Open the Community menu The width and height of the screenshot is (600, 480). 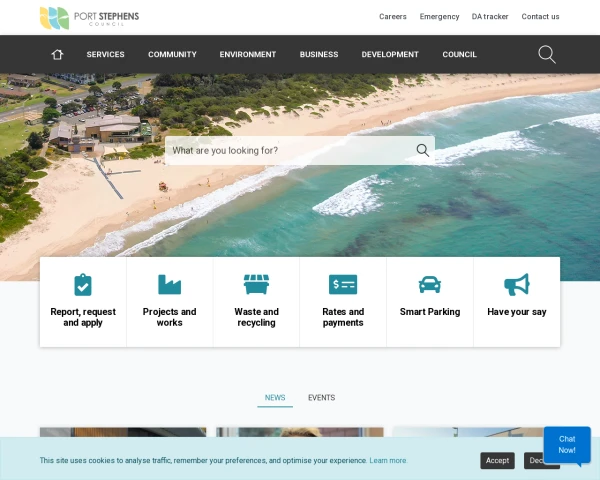pyautogui.click(x=172, y=54)
